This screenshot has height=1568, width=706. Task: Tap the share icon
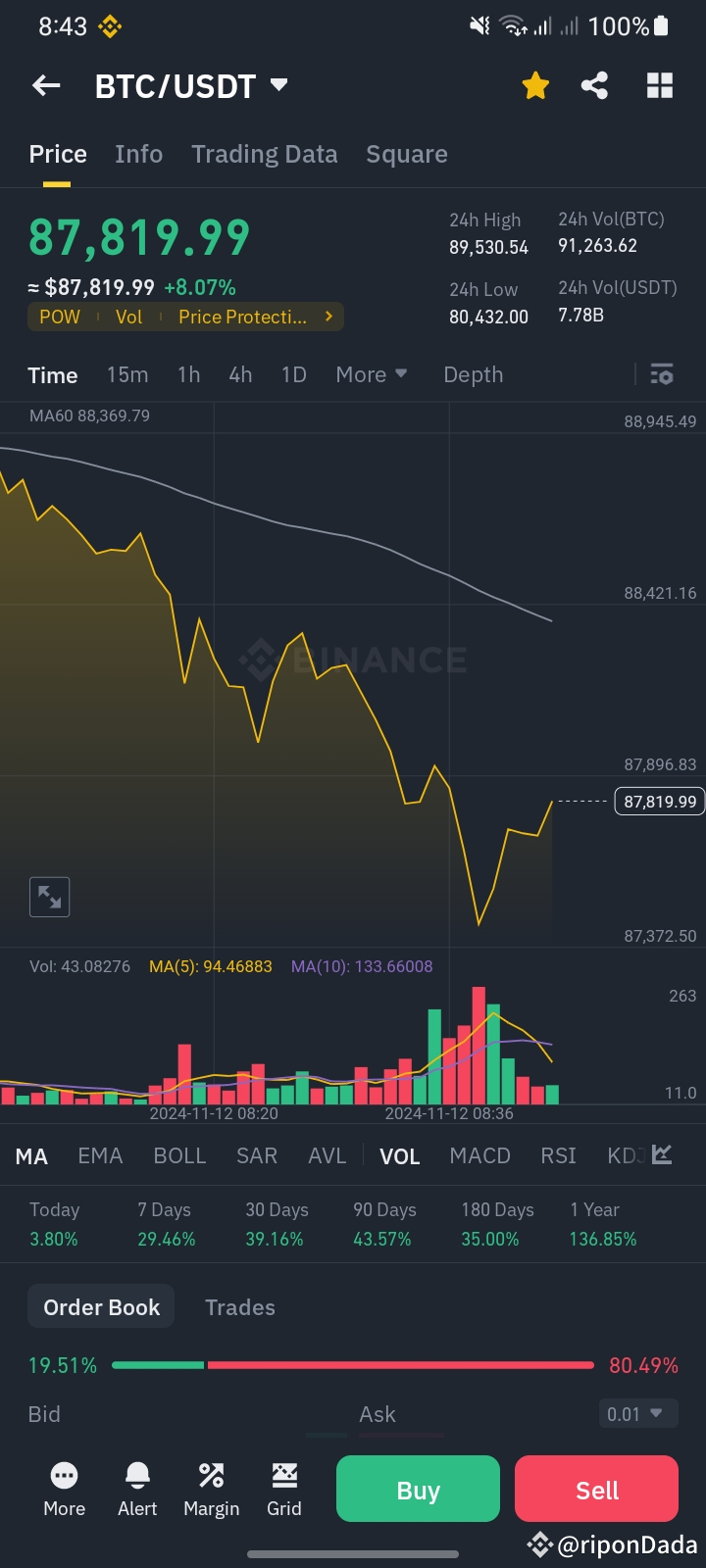coord(594,86)
